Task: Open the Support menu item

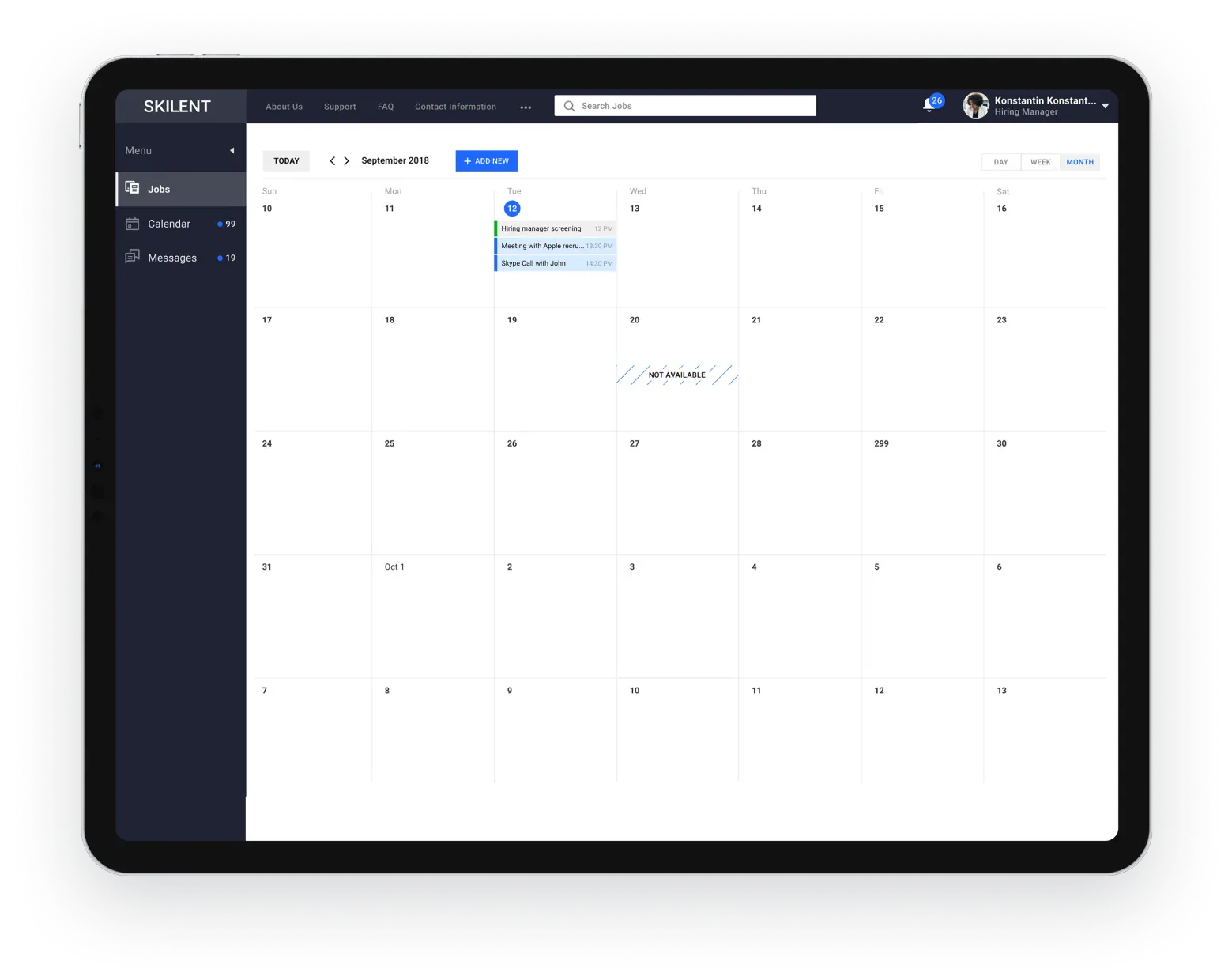Action: [340, 107]
